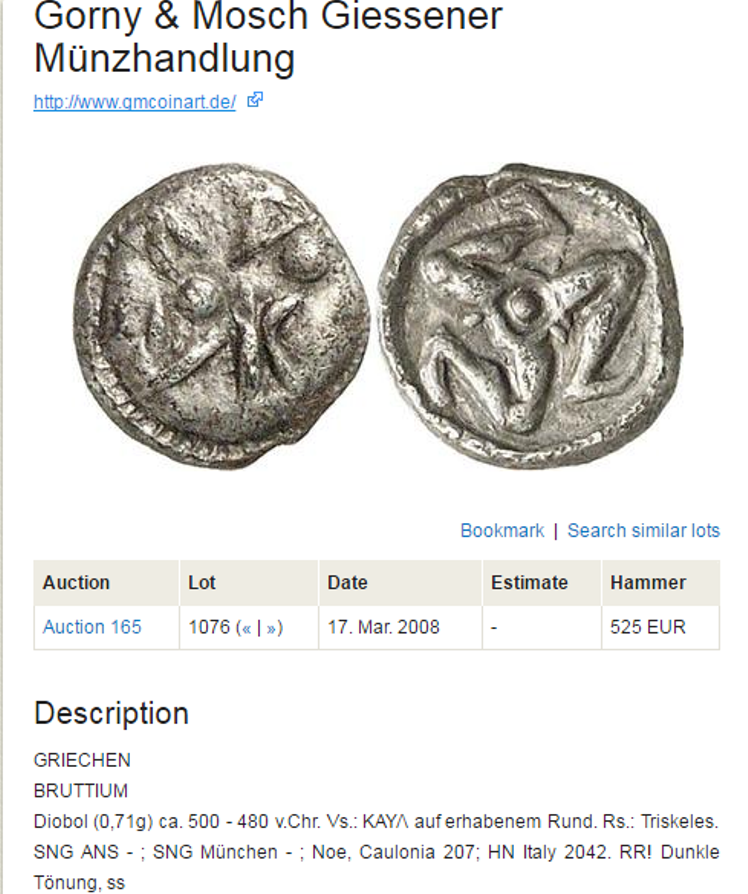The height and width of the screenshot is (894, 748).
Task: Go to previous lot with « arrow
Action: pos(246,628)
